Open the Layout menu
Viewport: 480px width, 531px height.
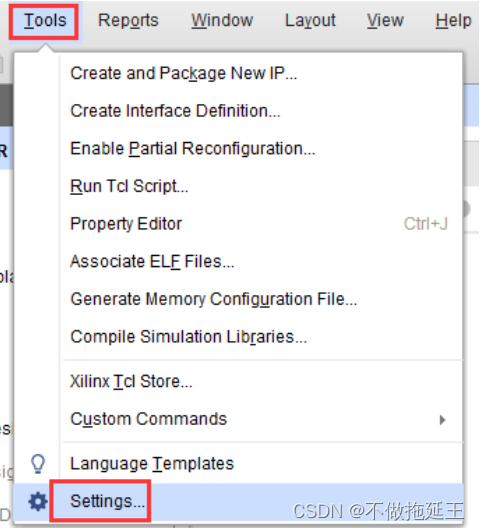coord(310,21)
